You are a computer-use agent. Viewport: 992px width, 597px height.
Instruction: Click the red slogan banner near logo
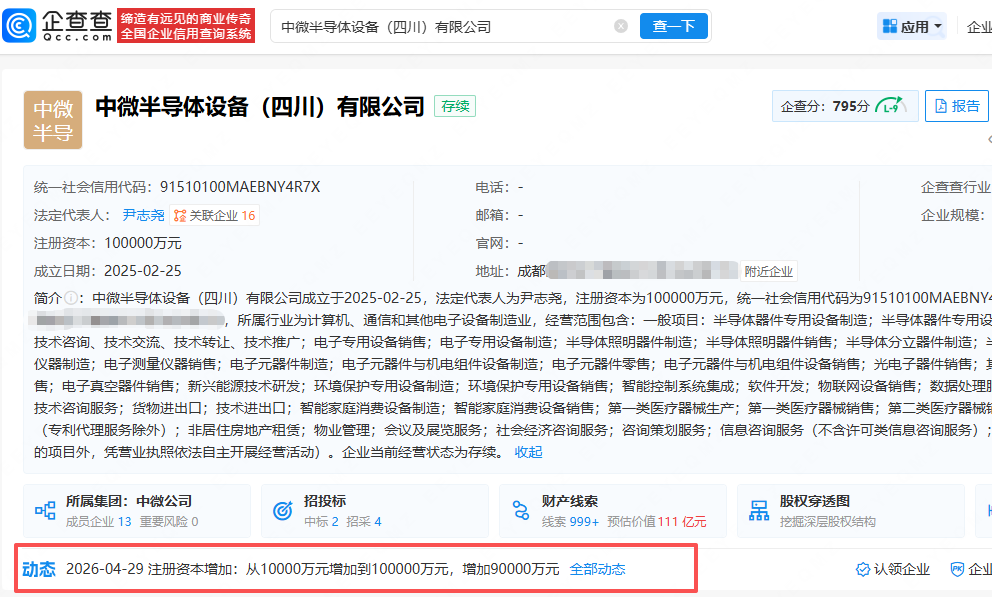pos(186,26)
